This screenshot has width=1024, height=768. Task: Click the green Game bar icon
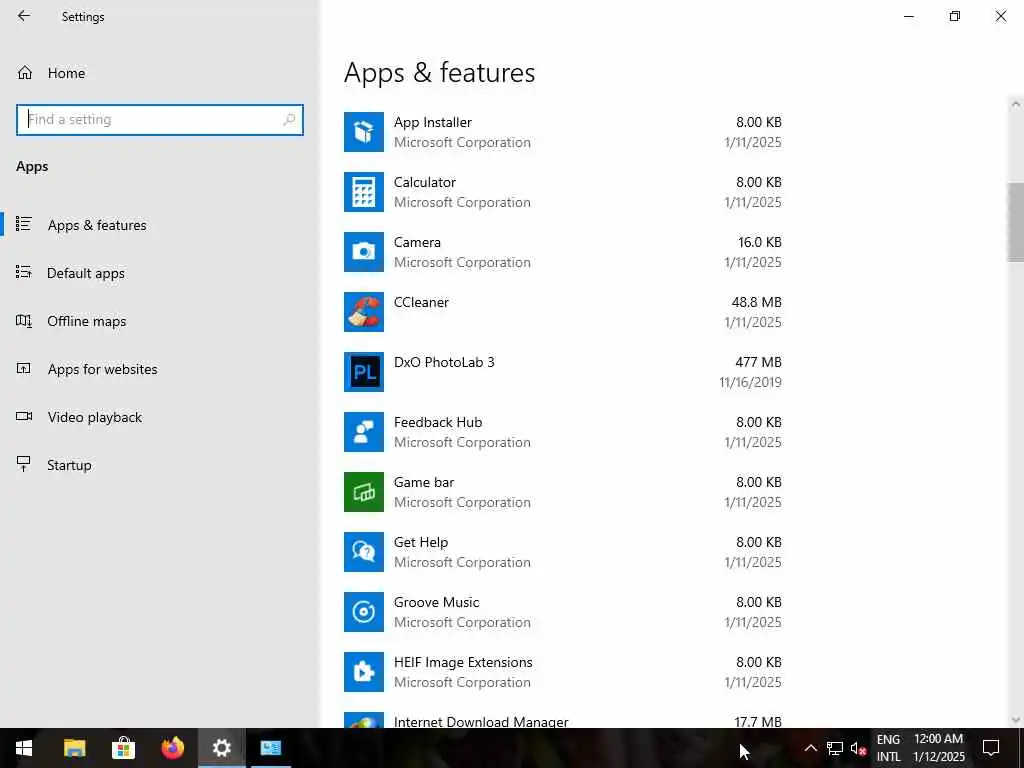tap(364, 492)
